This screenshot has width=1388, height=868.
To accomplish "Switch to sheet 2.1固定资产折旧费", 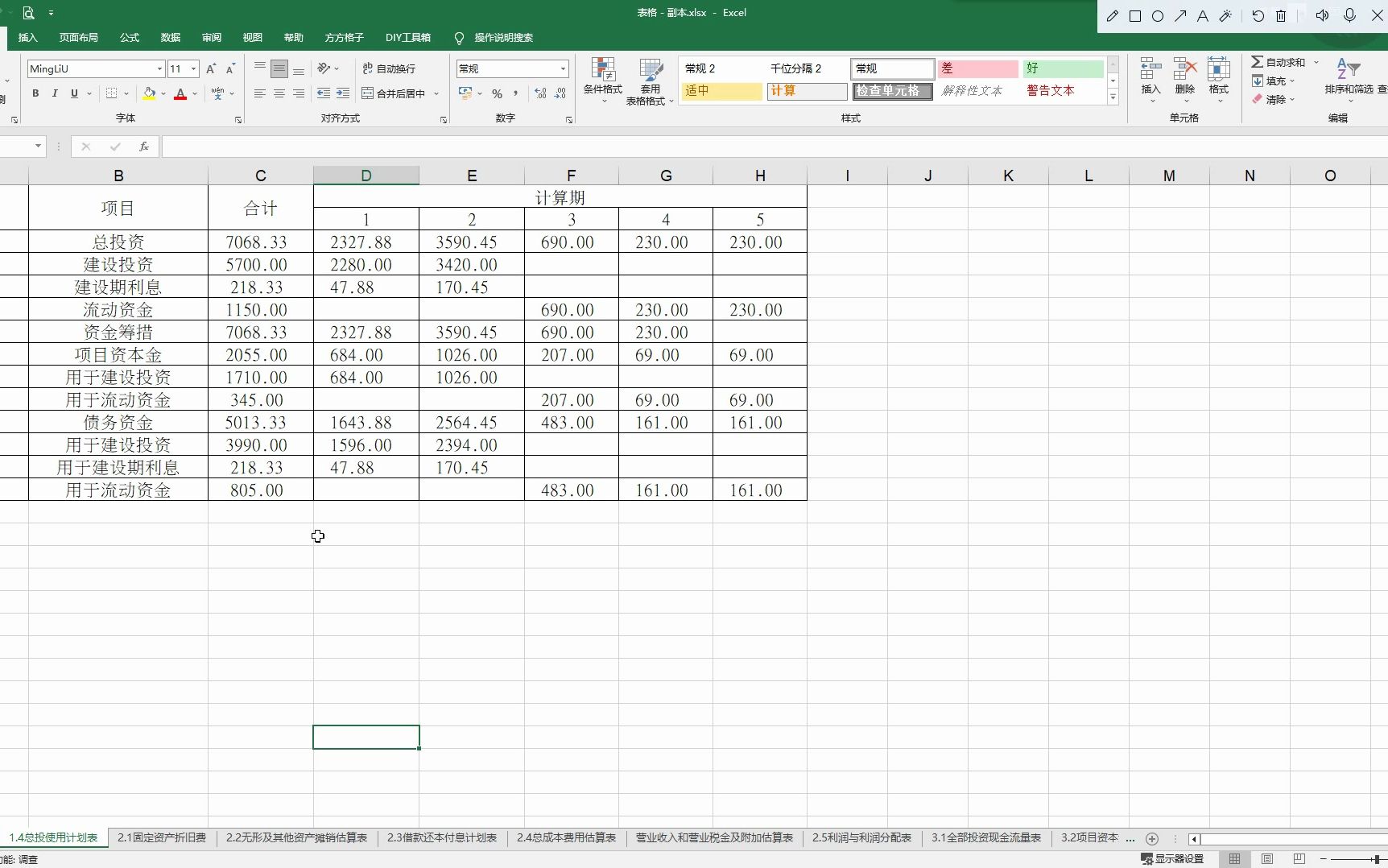I will (x=162, y=838).
